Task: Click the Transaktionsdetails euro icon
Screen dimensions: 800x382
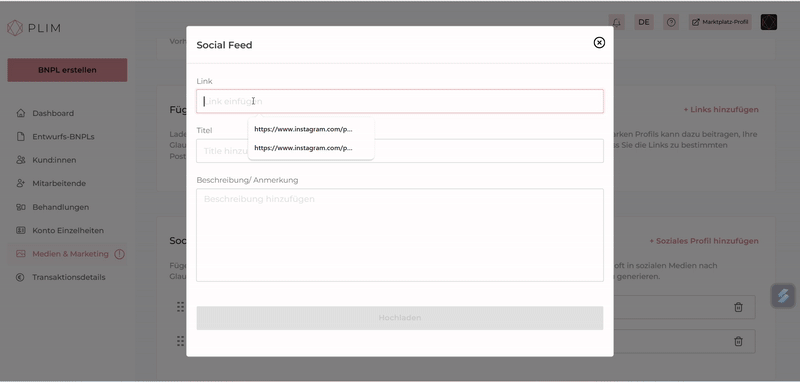Action: tap(20, 277)
